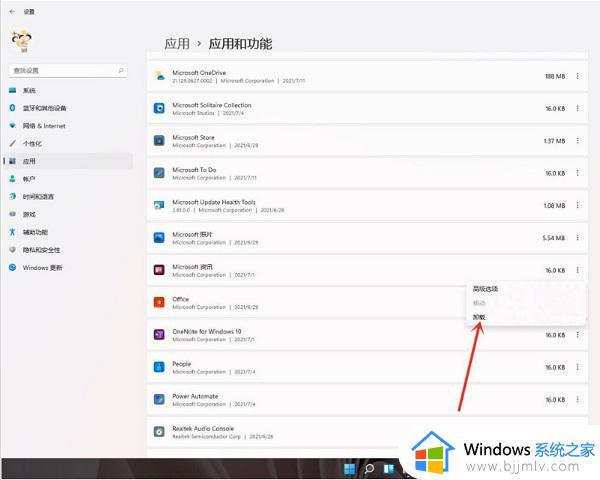Click the Power Automate app name
600x480 pixels.
(195, 396)
